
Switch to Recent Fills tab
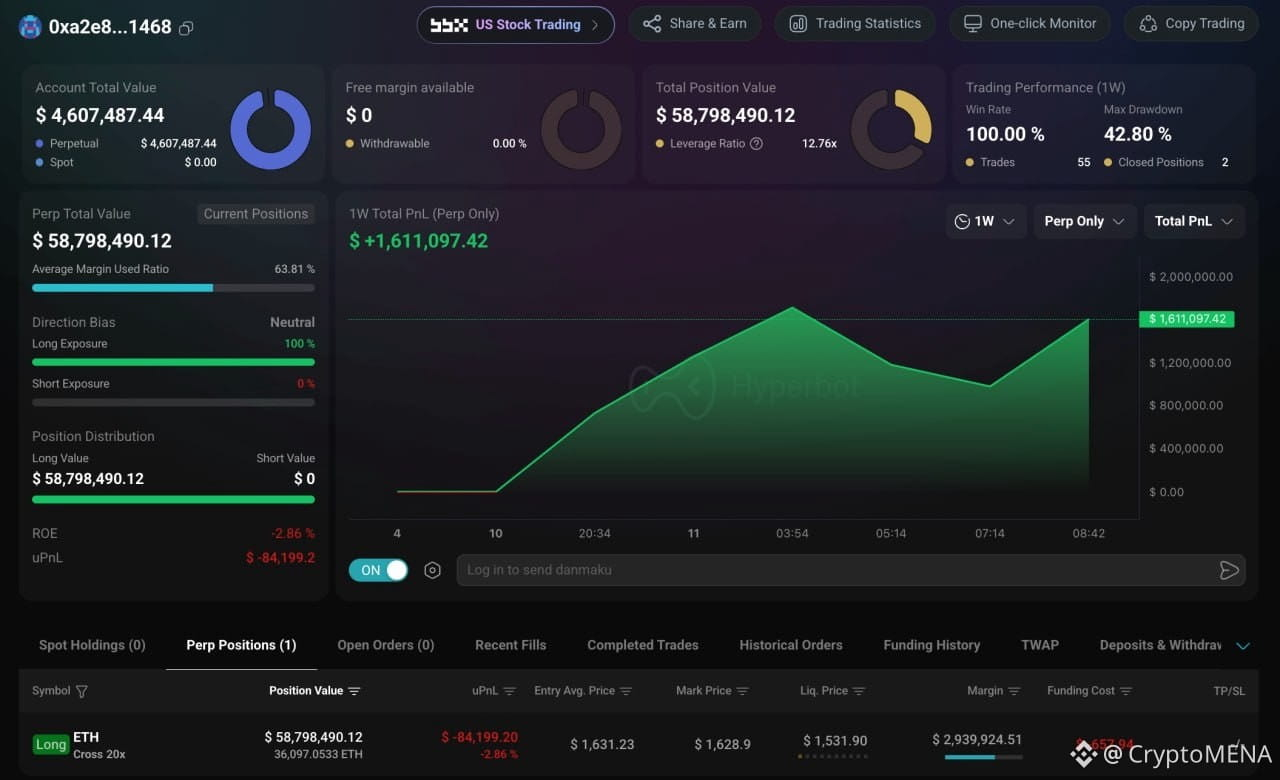coord(511,645)
